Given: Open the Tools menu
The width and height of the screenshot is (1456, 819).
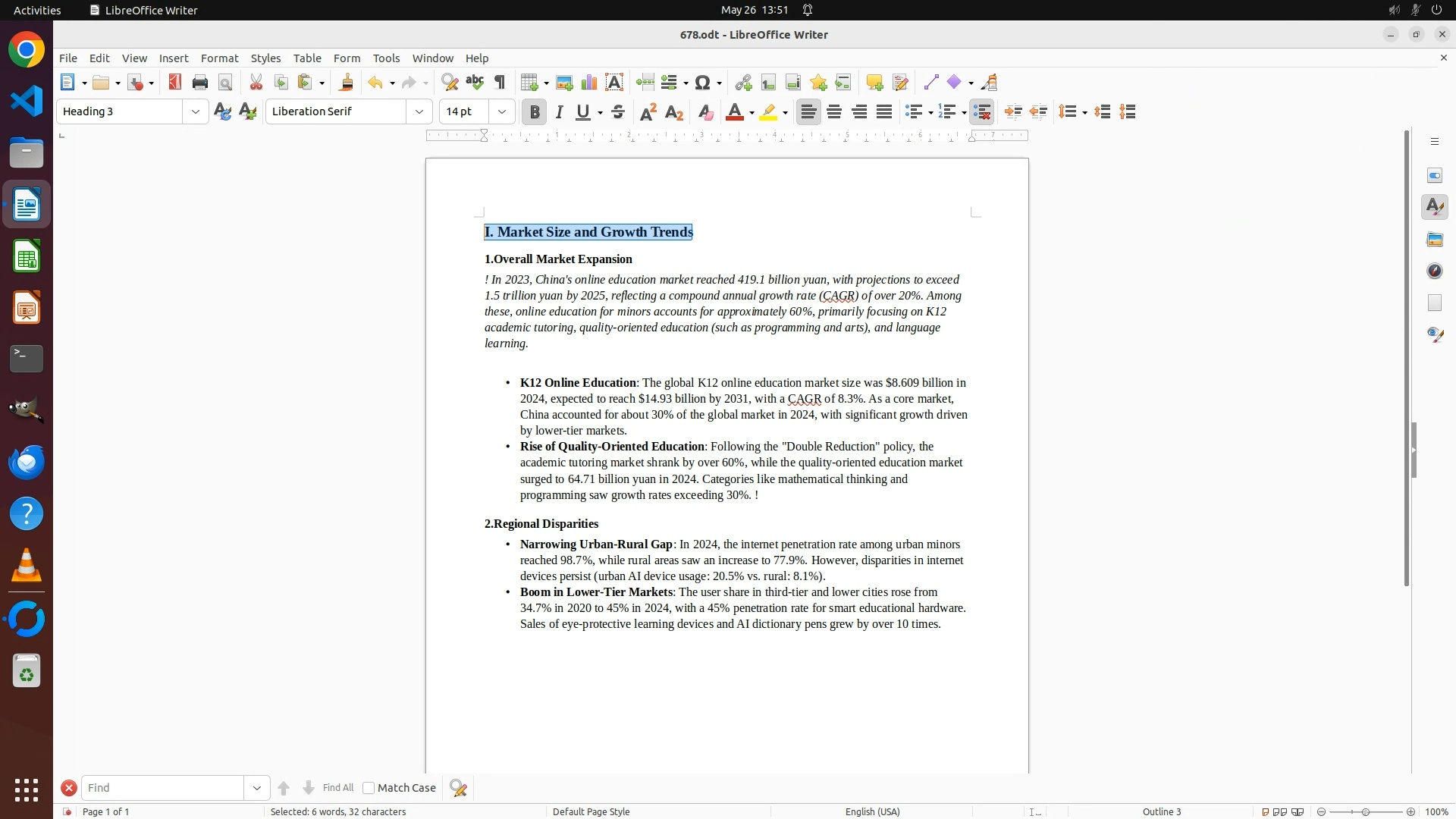Looking at the screenshot, I should pos(386,58).
